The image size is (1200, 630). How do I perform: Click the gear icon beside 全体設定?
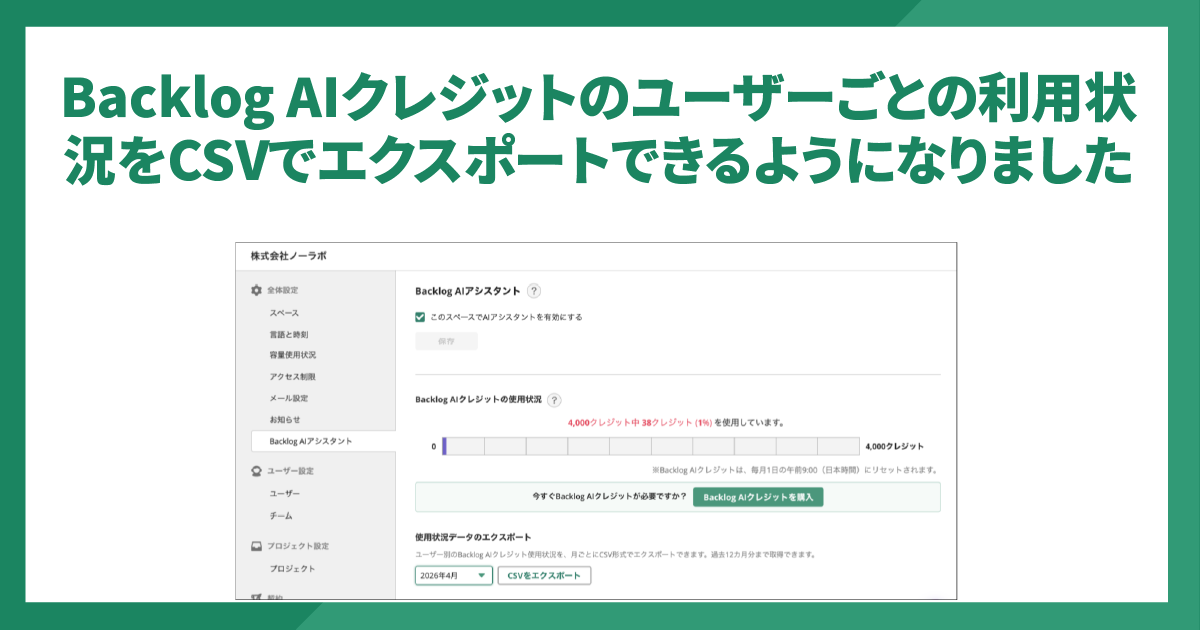click(256, 290)
